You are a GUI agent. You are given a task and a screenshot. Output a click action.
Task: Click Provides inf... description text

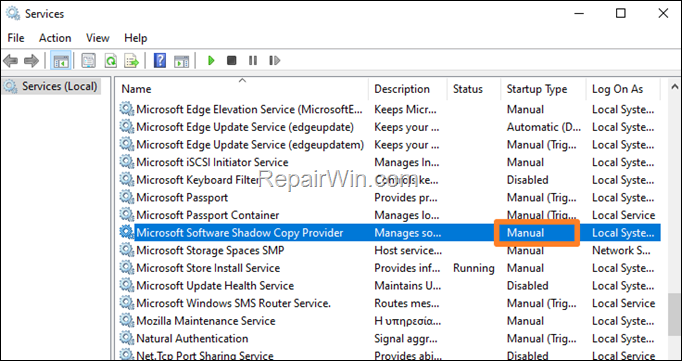[408, 268]
